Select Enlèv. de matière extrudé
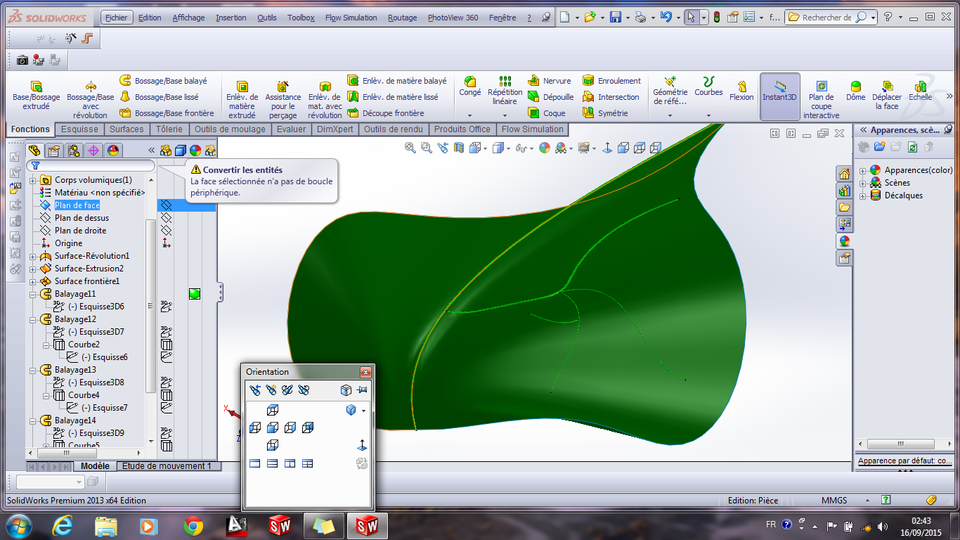 tap(242, 99)
